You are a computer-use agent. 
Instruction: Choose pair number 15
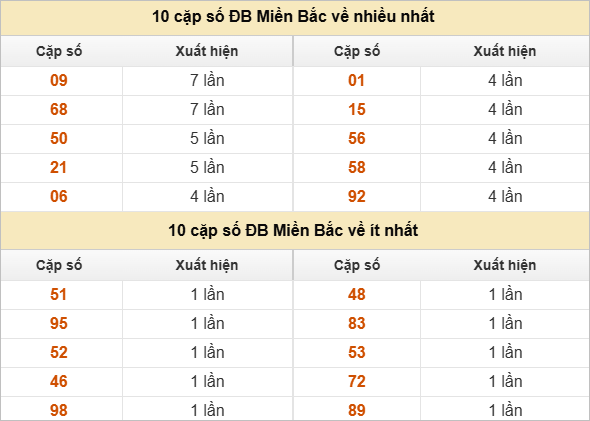(x=357, y=109)
